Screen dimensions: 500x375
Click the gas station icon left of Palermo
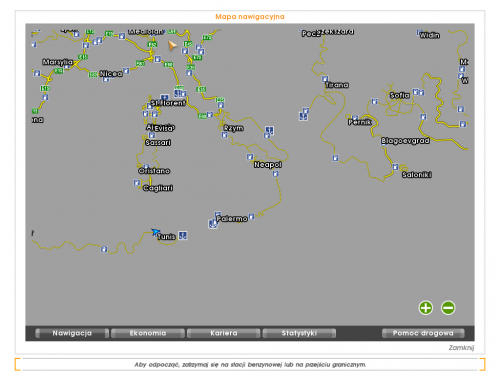point(213,224)
